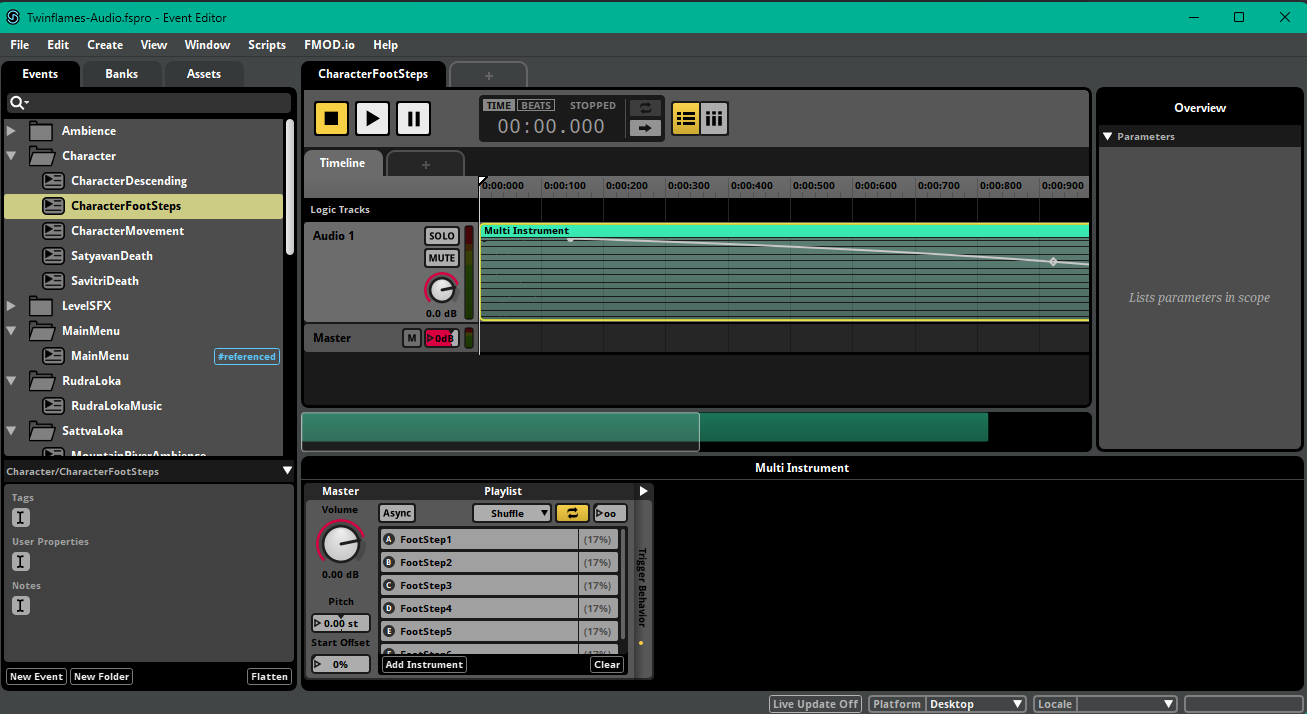
Task: Open the Platform Desktop dropdown
Action: point(976,704)
